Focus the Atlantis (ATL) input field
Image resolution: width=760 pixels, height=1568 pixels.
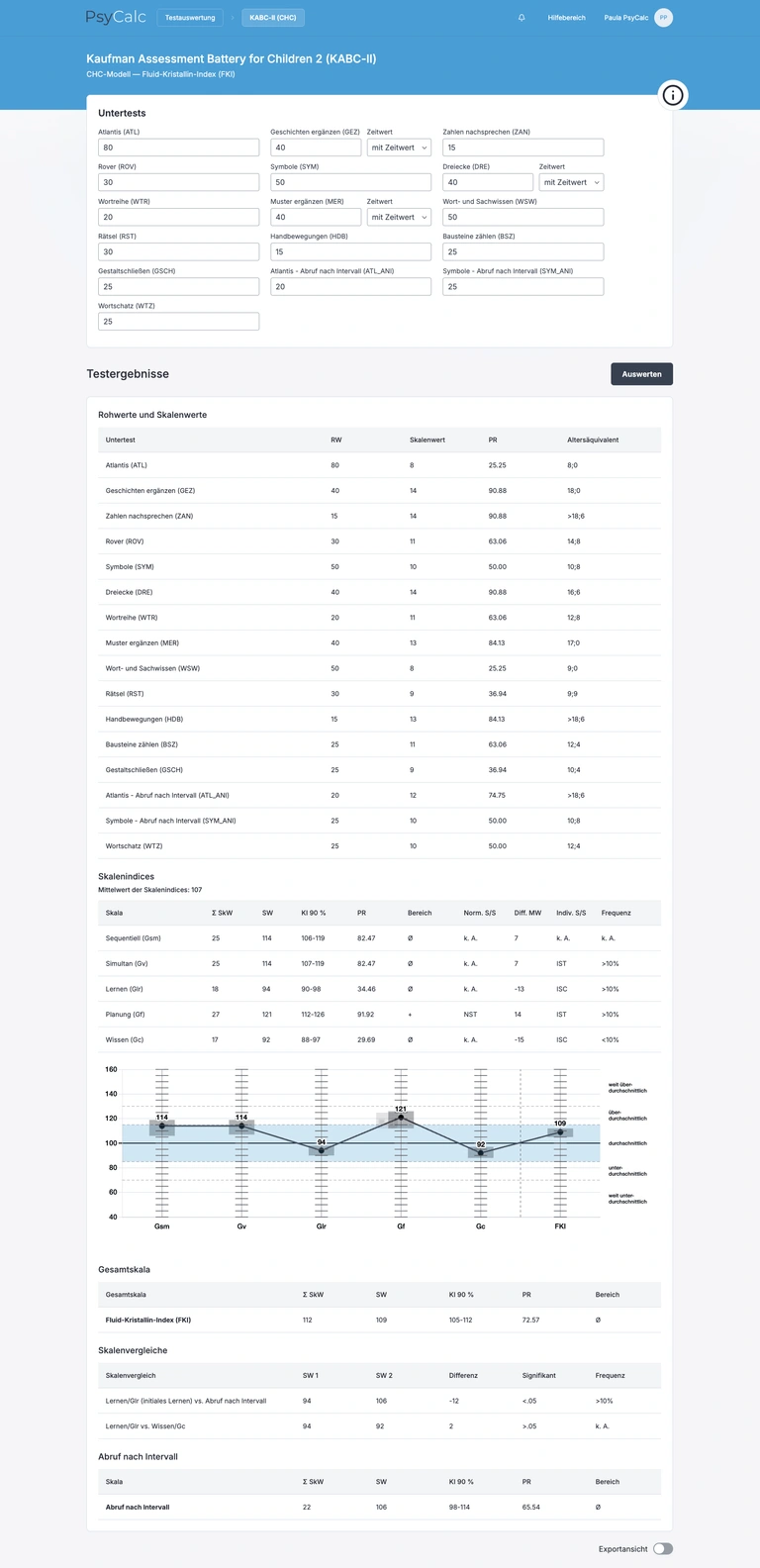point(178,147)
